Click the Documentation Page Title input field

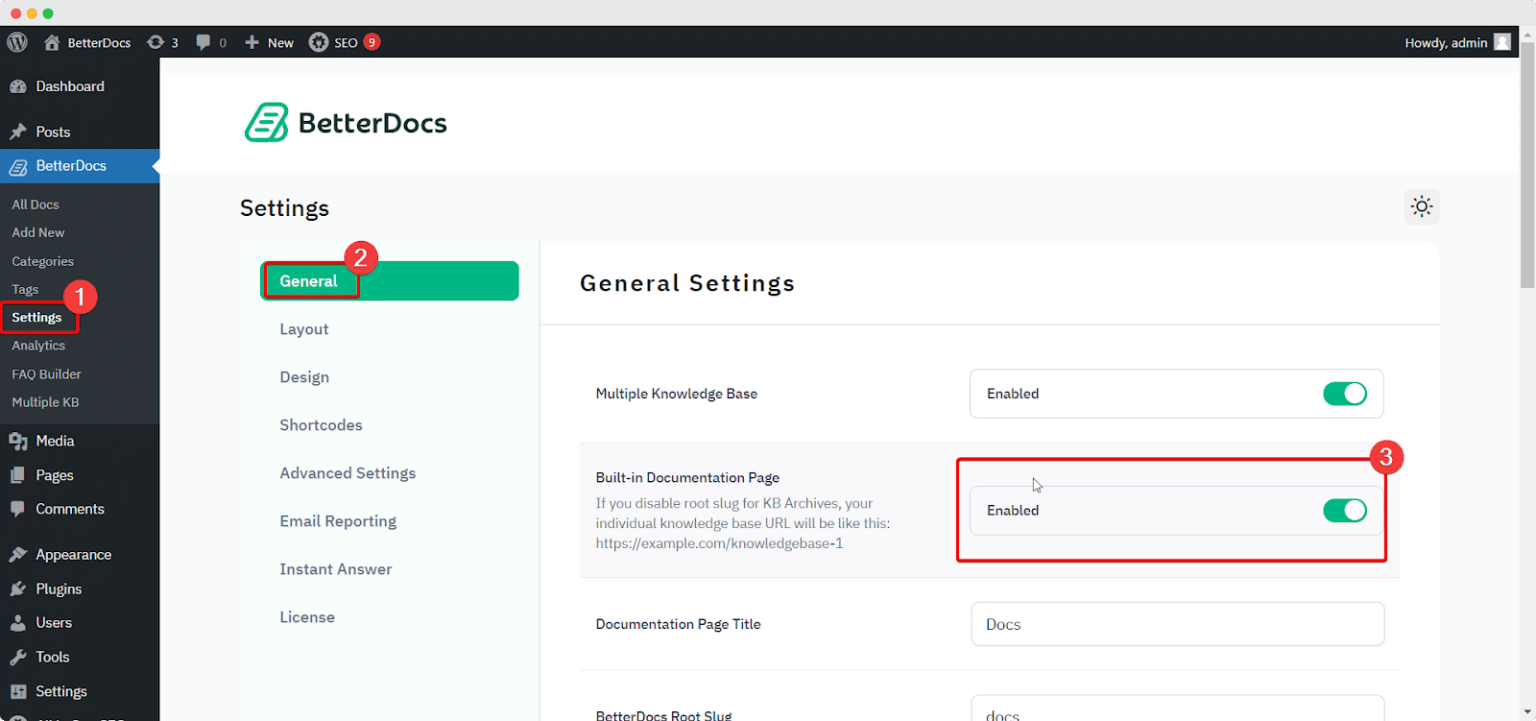(1176, 624)
